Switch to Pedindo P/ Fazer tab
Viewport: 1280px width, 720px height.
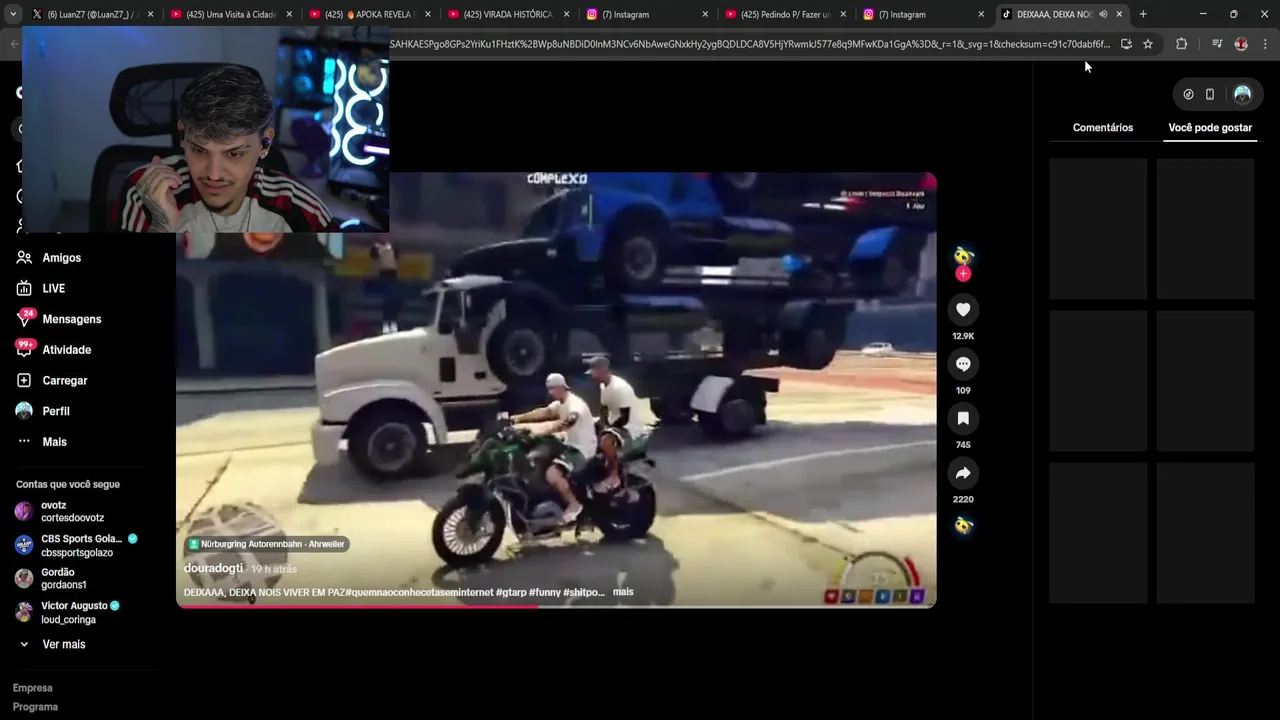click(786, 14)
